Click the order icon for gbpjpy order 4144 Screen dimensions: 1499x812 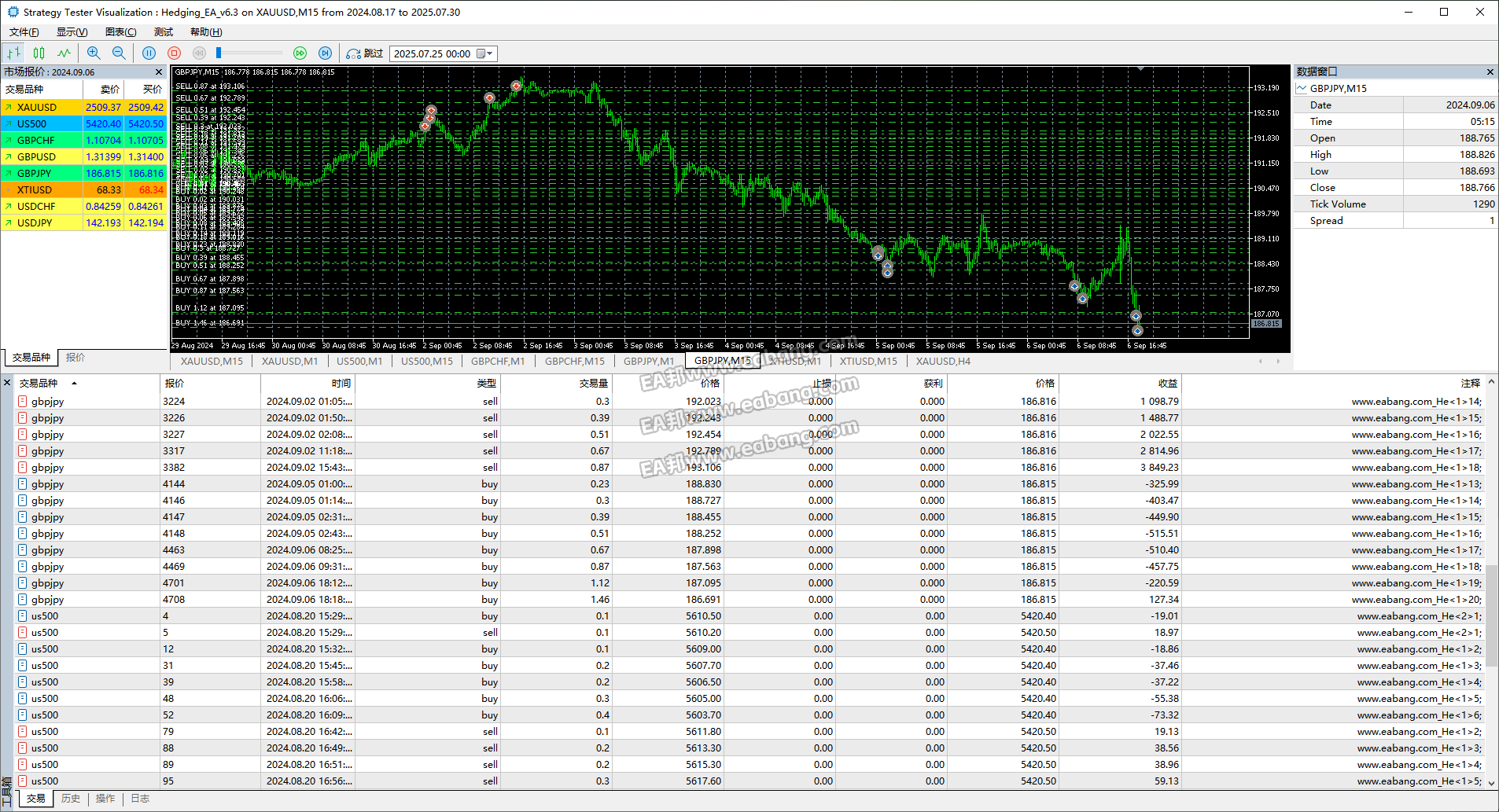point(23,483)
